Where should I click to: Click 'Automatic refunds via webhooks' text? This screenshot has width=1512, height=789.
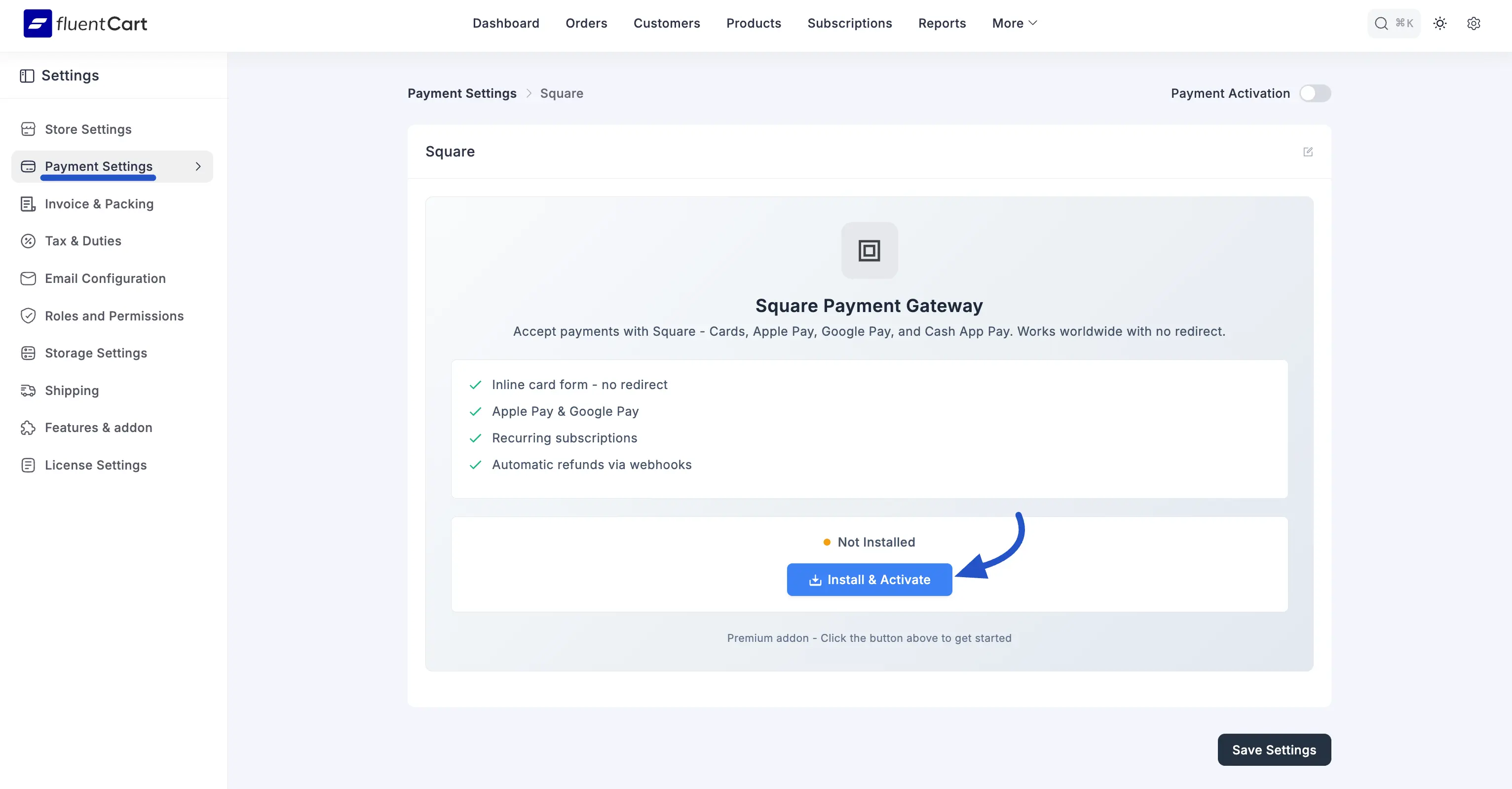coord(592,465)
